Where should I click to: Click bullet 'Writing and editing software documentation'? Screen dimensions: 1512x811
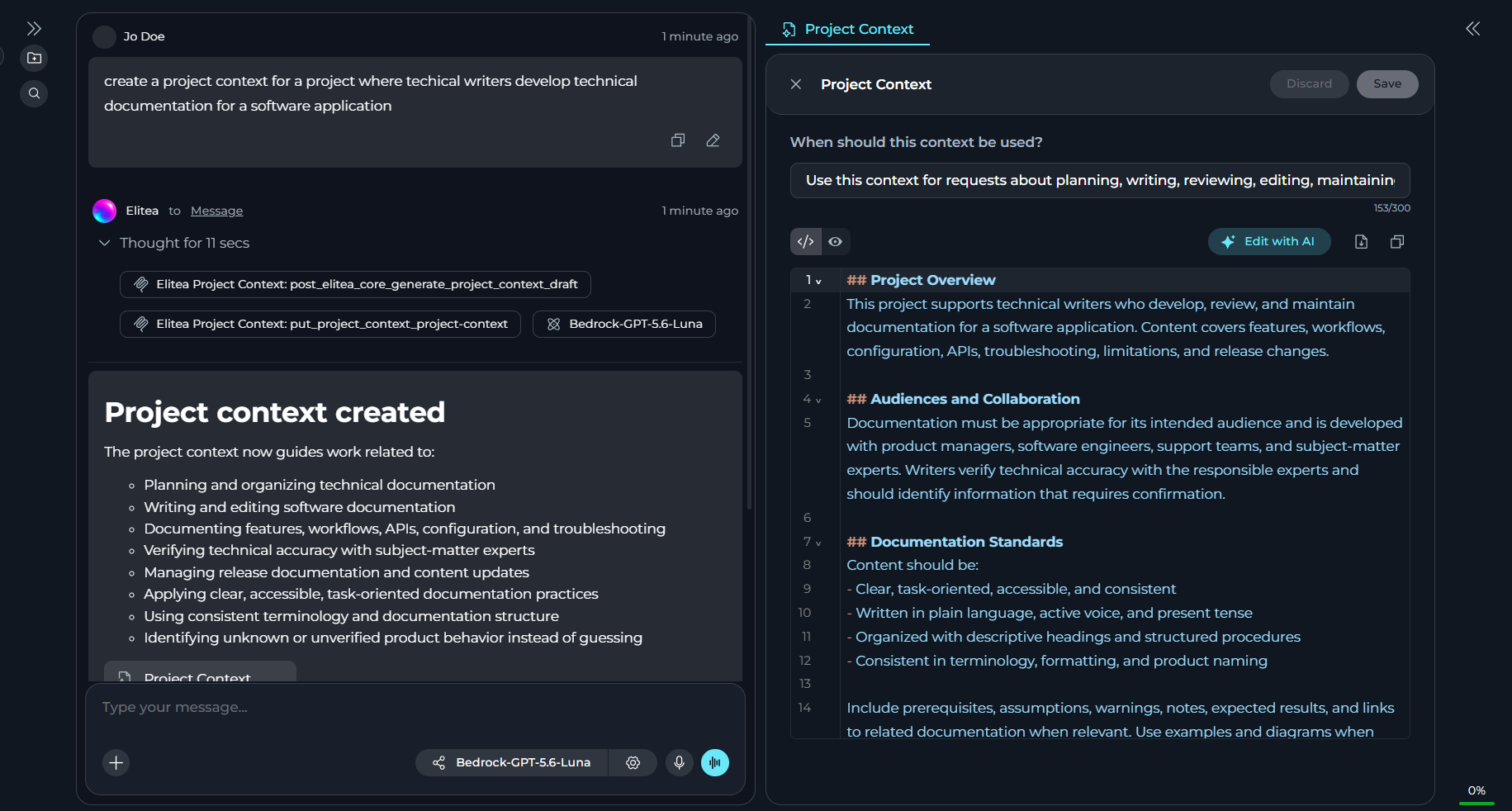300,507
